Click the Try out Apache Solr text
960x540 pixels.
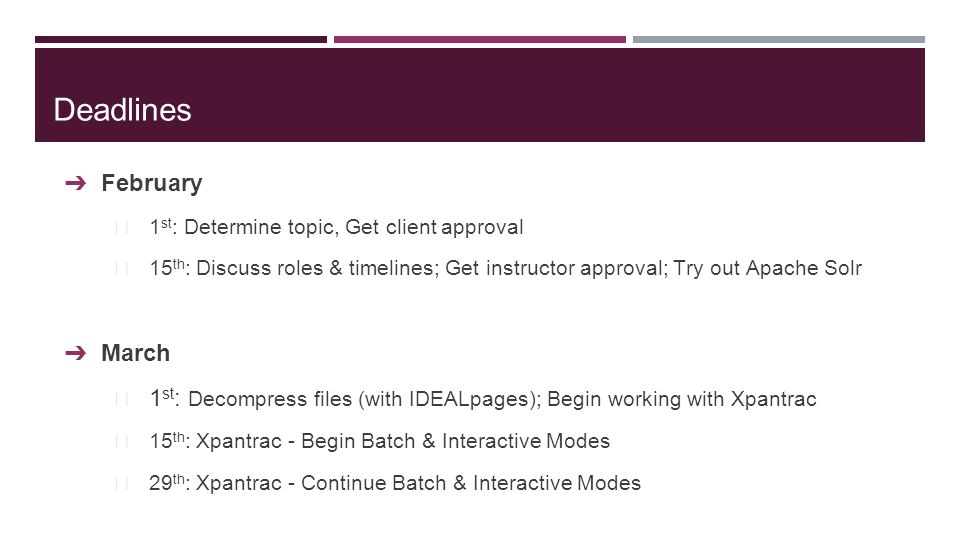pyautogui.click(x=768, y=268)
